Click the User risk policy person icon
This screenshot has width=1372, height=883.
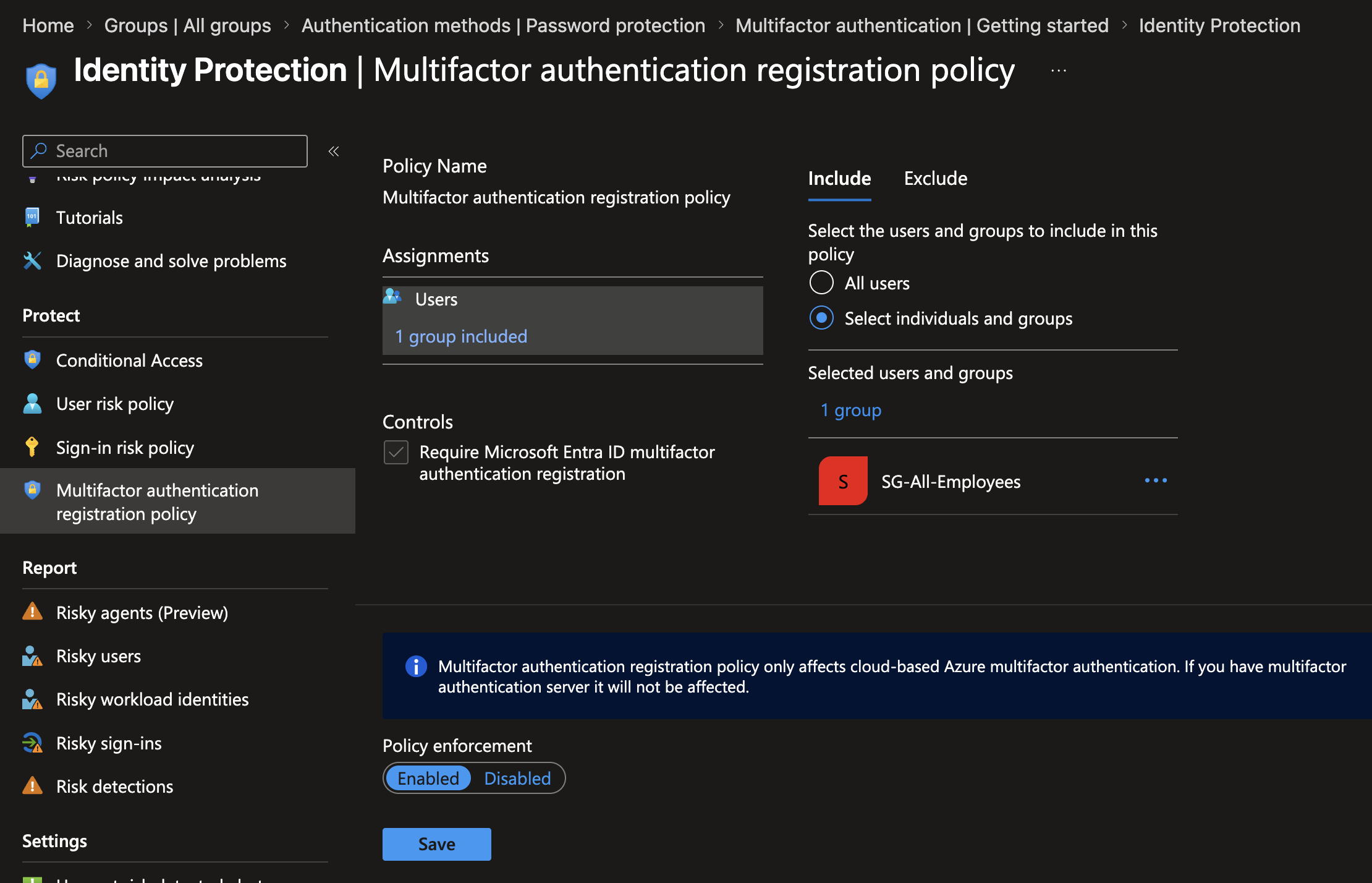click(32, 403)
